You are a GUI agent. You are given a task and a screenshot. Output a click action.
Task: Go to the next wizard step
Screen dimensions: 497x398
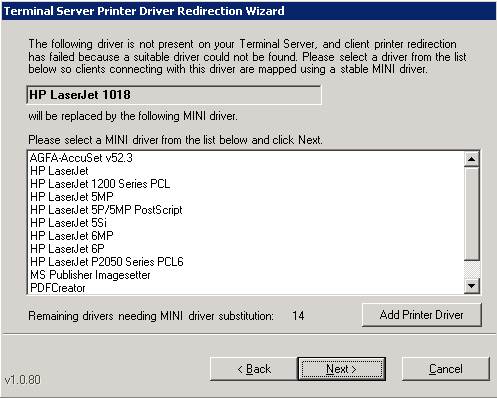pos(342,369)
